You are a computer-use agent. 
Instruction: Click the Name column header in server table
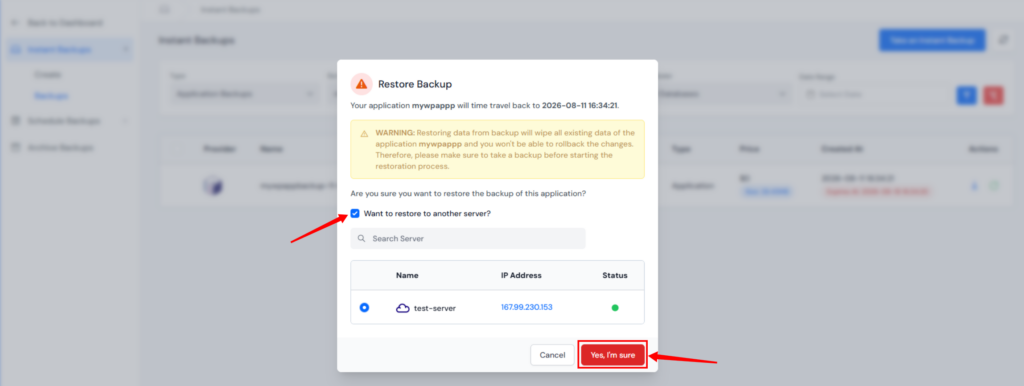[407, 276]
